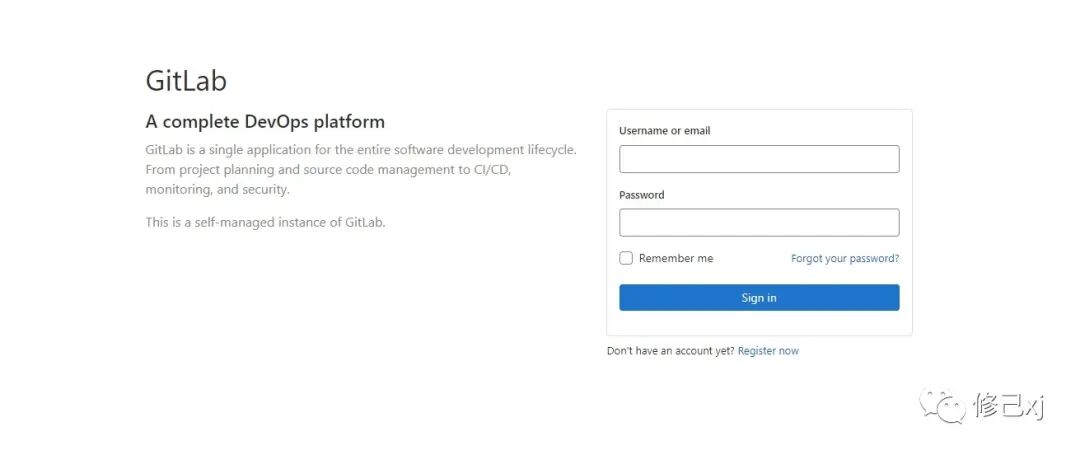Screen dimensions: 1080x455
Task: Click empty space inside the sign-in card
Action: pos(759,324)
